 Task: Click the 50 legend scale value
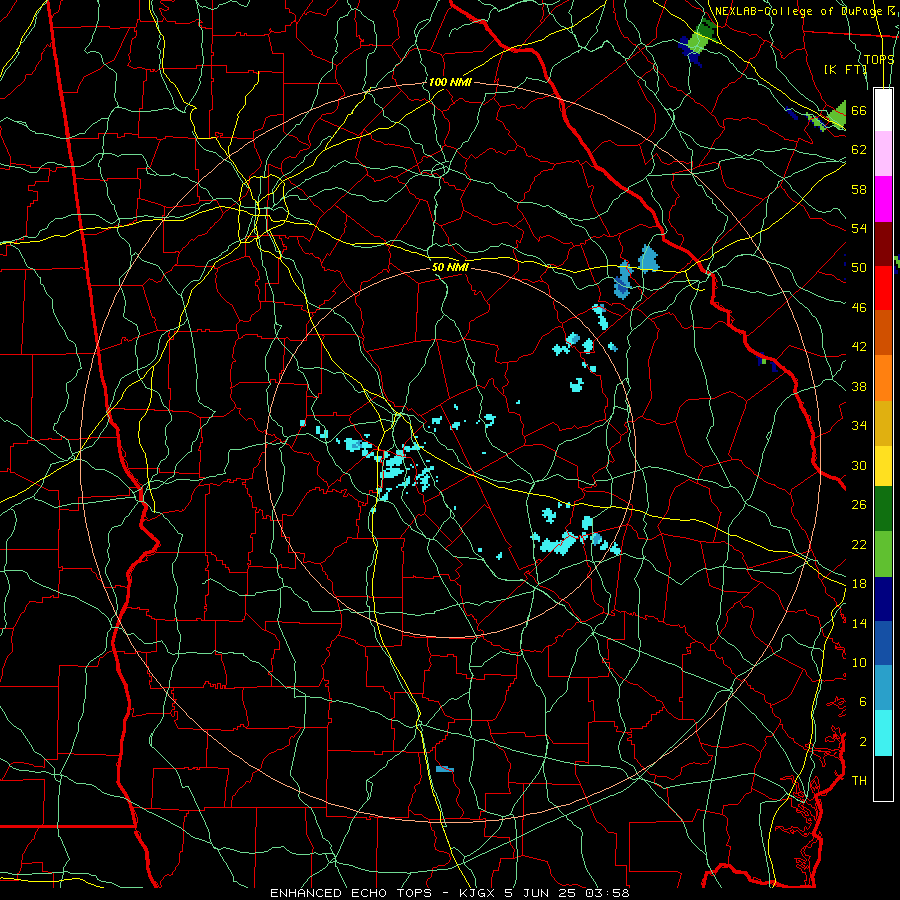859,268
